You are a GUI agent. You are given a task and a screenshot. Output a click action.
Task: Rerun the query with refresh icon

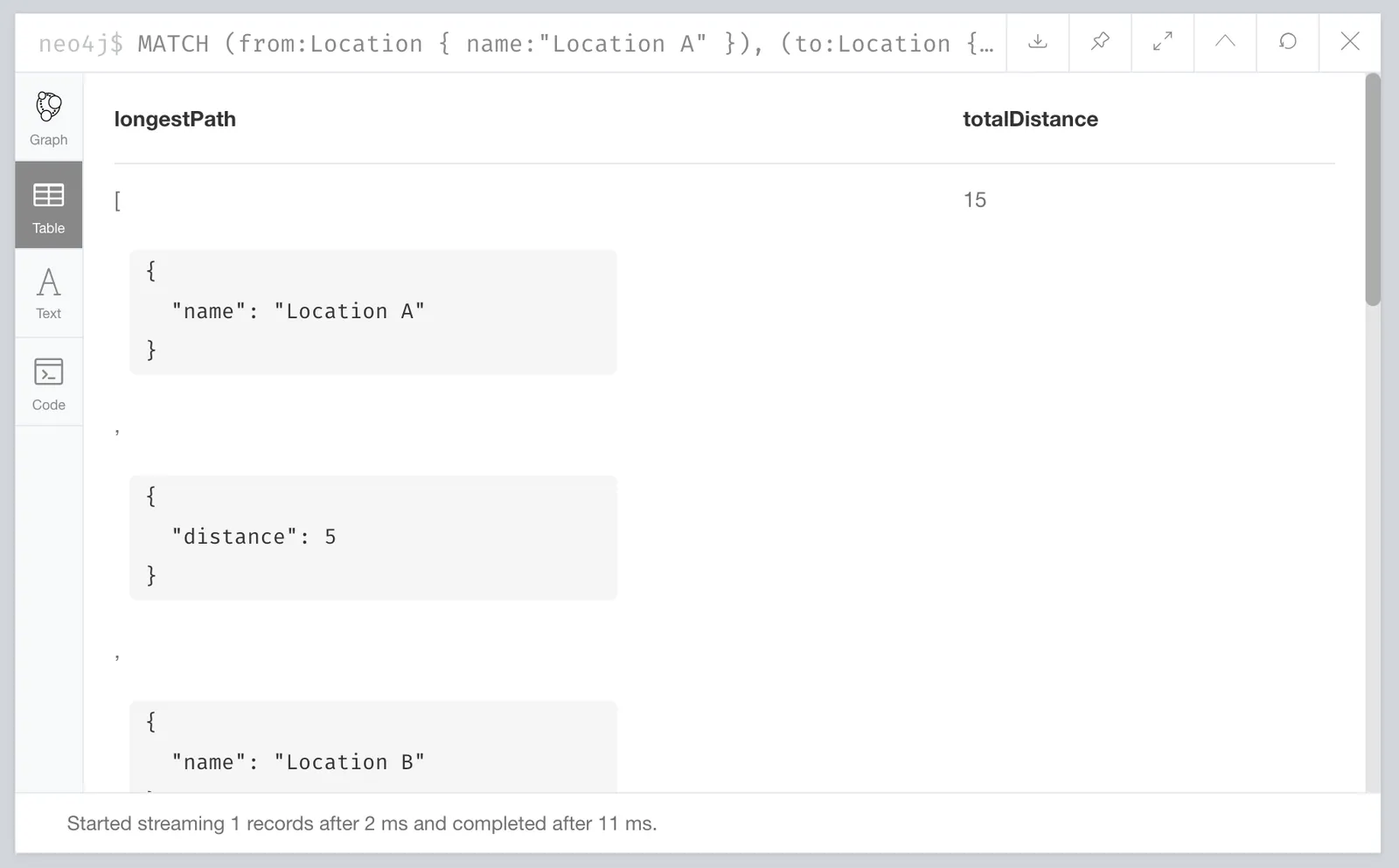click(x=1288, y=42)
